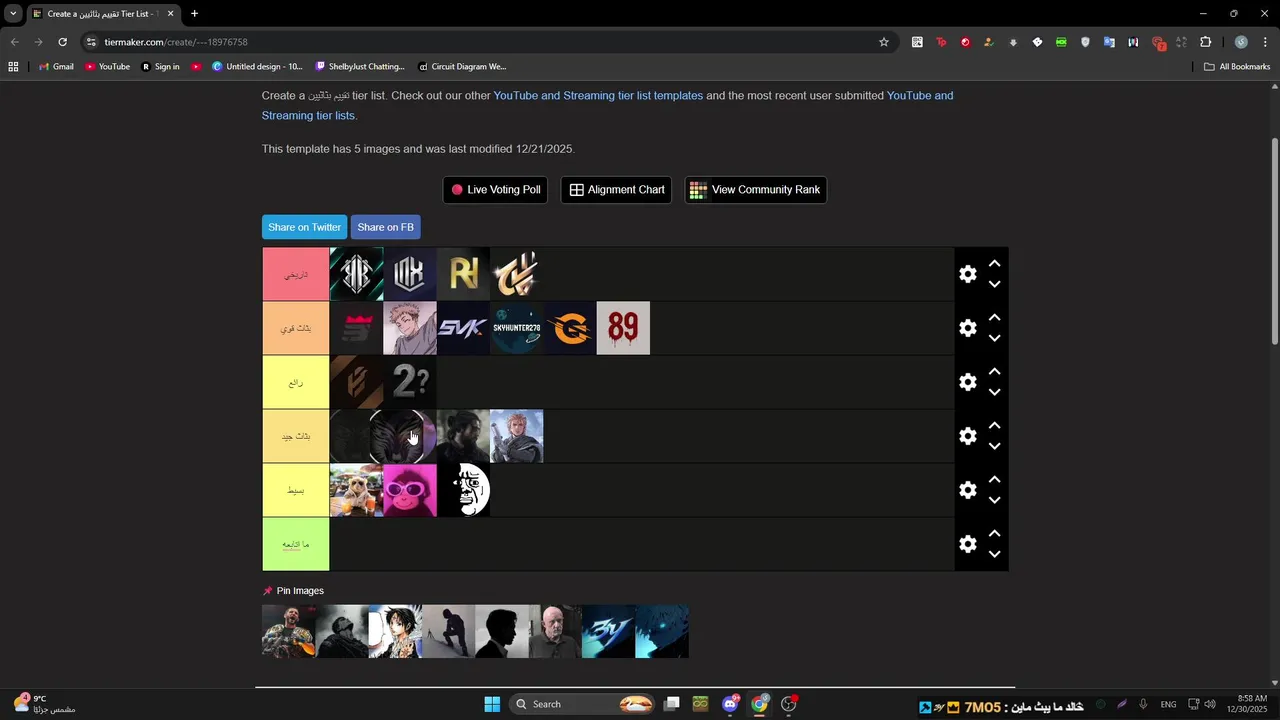Click the taskbar Search box
The width and height of the screenshot is (1280, 720).
(583, 704)
